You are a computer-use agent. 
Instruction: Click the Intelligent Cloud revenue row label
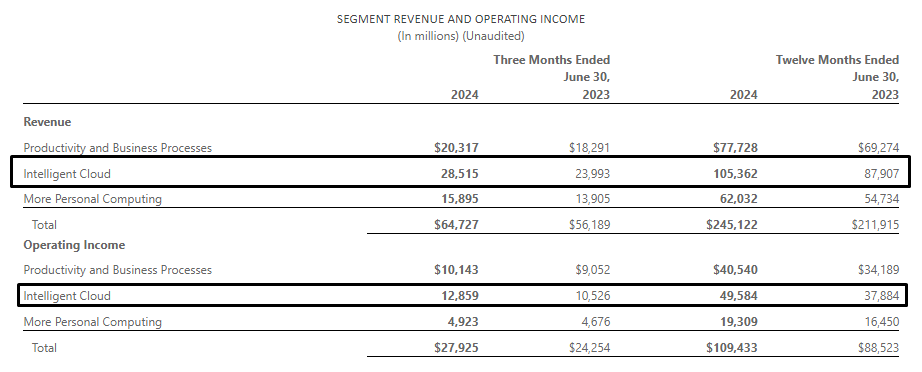(x=67, y=174)
